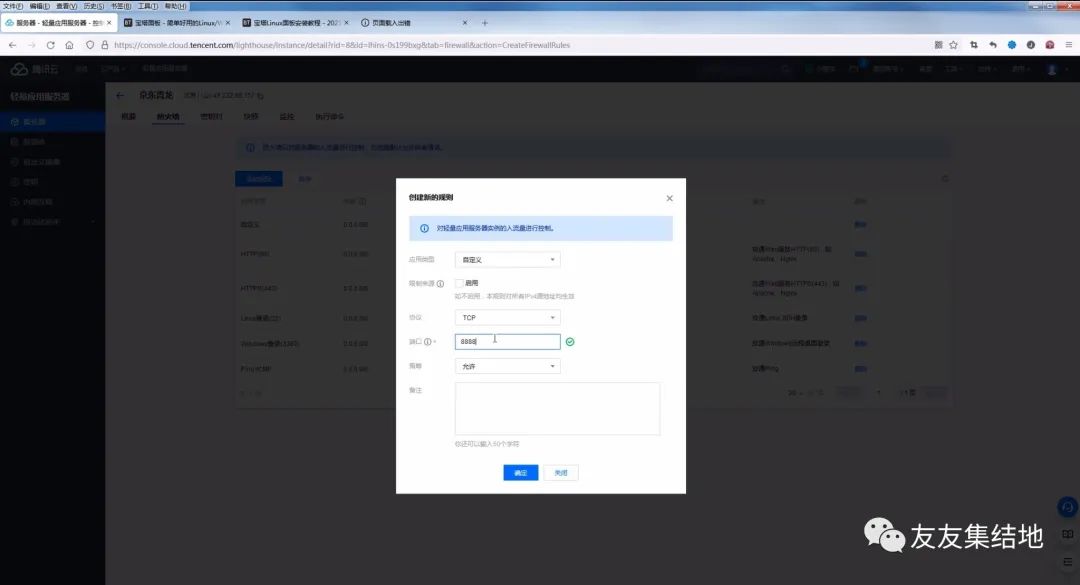The width and height of the screenshot is (1080, 585).
Task: Tick the 启用 checkbox for limiting source
Action: click(x=459, y=283)
